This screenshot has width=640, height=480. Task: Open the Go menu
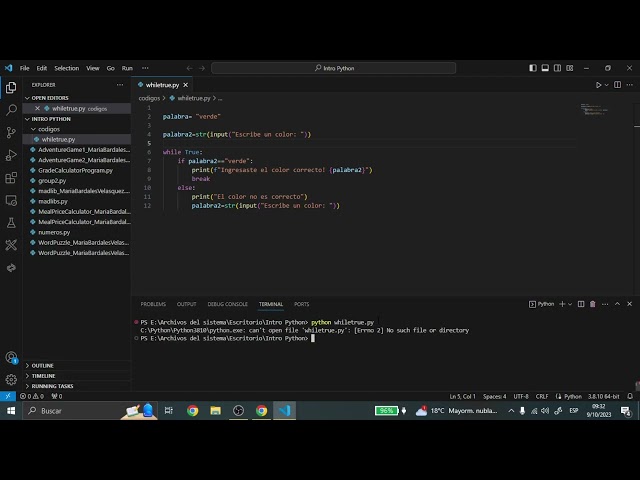coord(110,68)
